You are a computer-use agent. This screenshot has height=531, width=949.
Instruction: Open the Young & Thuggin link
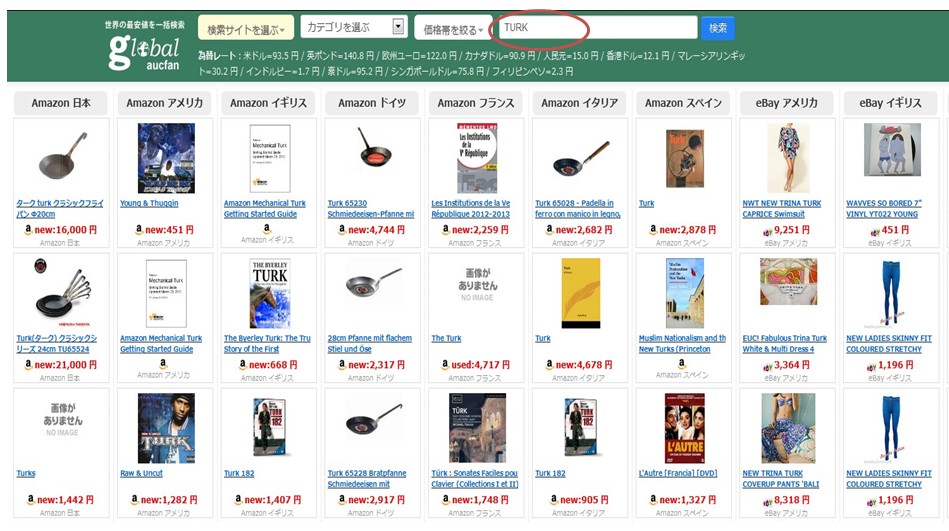pyautogui.click(x=149, y=203)
